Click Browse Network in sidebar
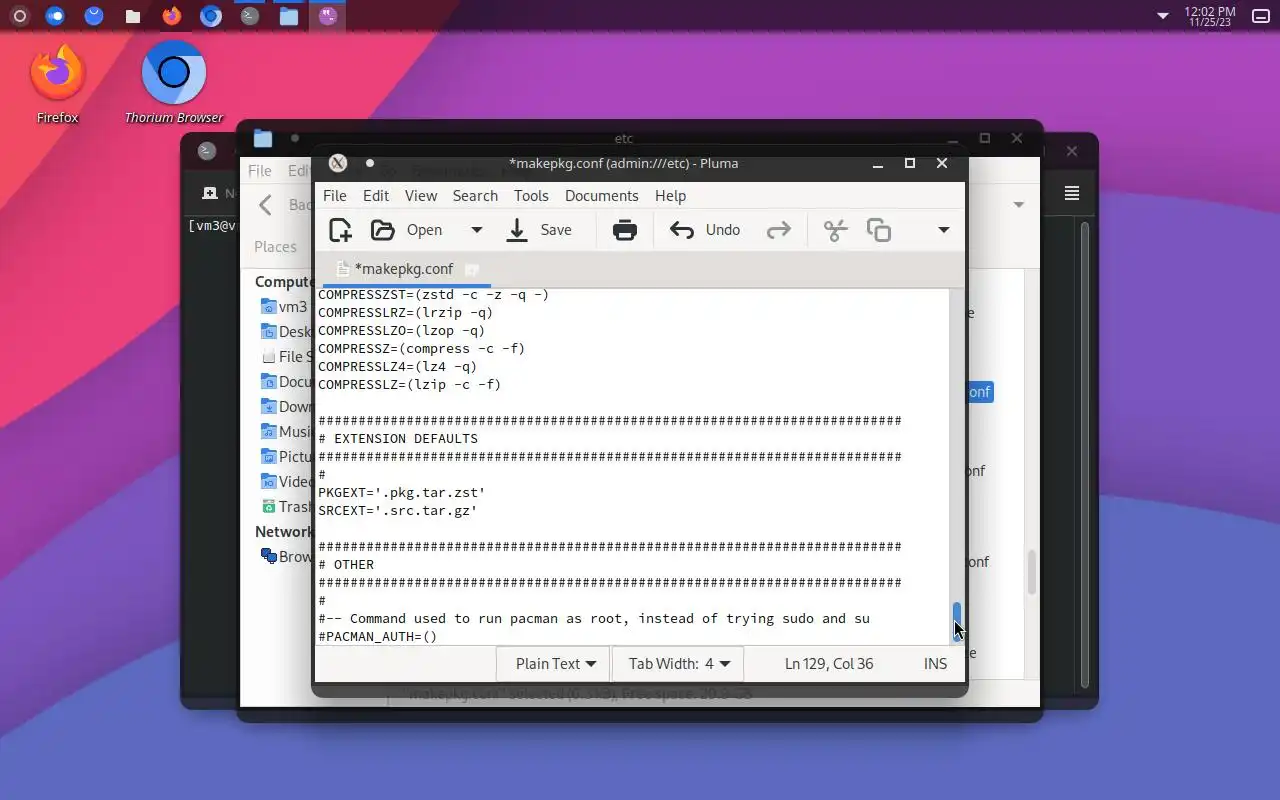Image resolution: width=1280 pixels, height=800 pixels. pos(285,557)
